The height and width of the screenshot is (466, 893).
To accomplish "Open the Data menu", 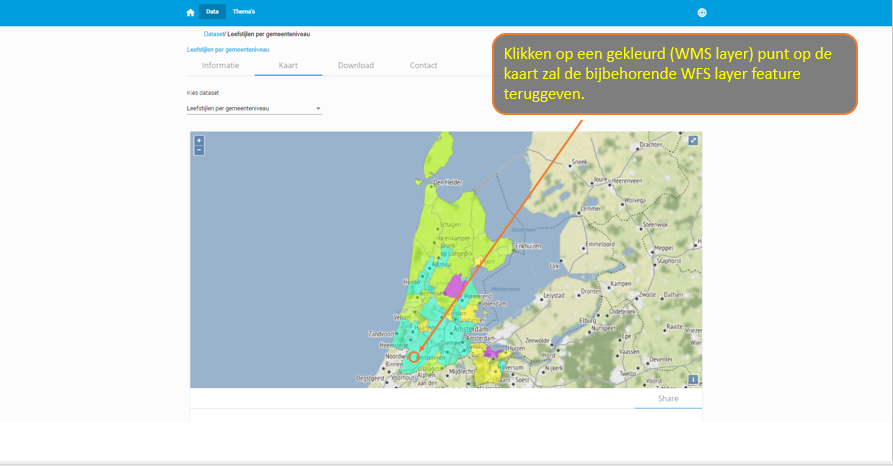I will click(x=212, y=11).
